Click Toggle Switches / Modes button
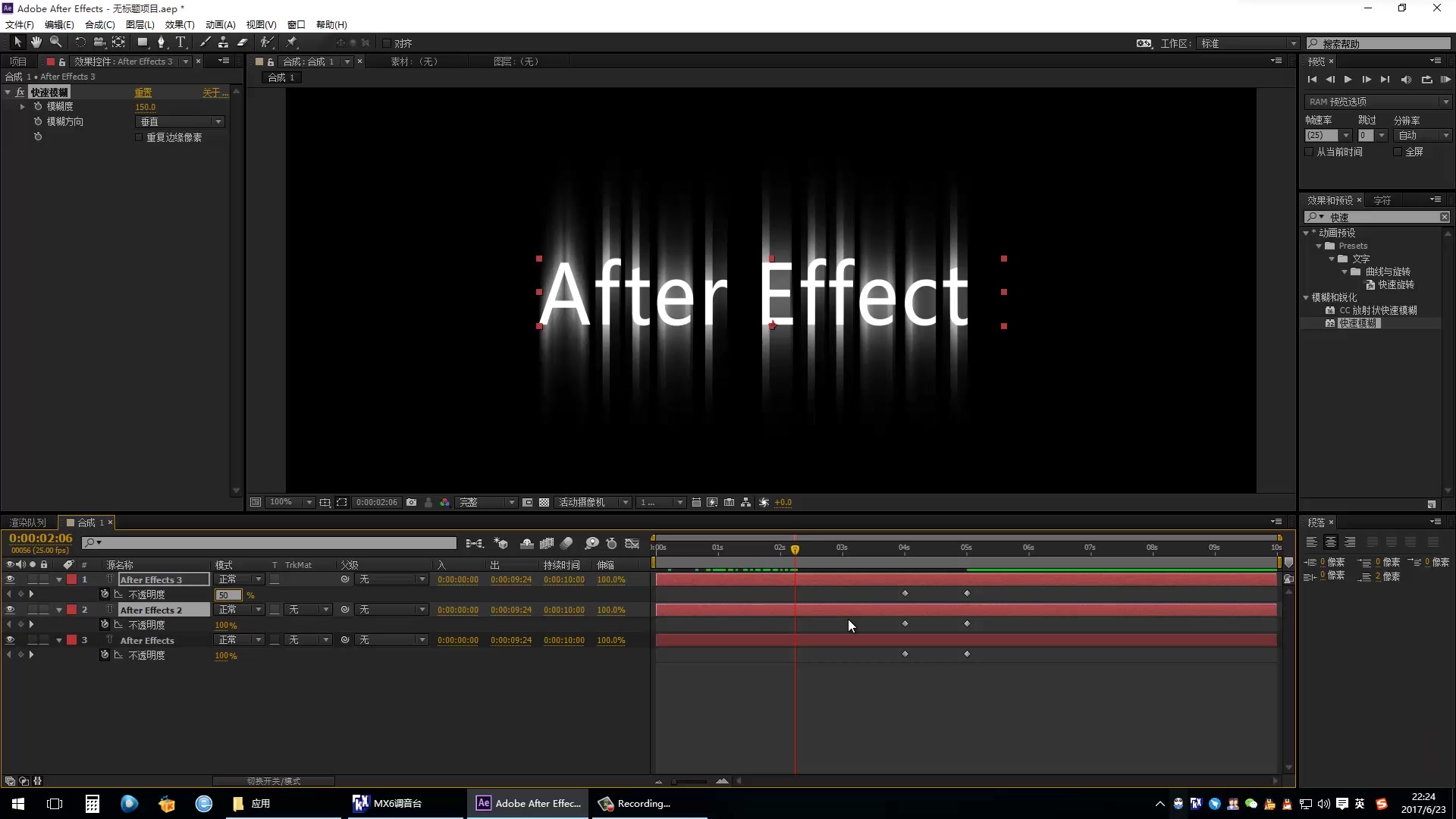Image resolution: width=1456 pixels, height=819 pixels. [274, 781]
